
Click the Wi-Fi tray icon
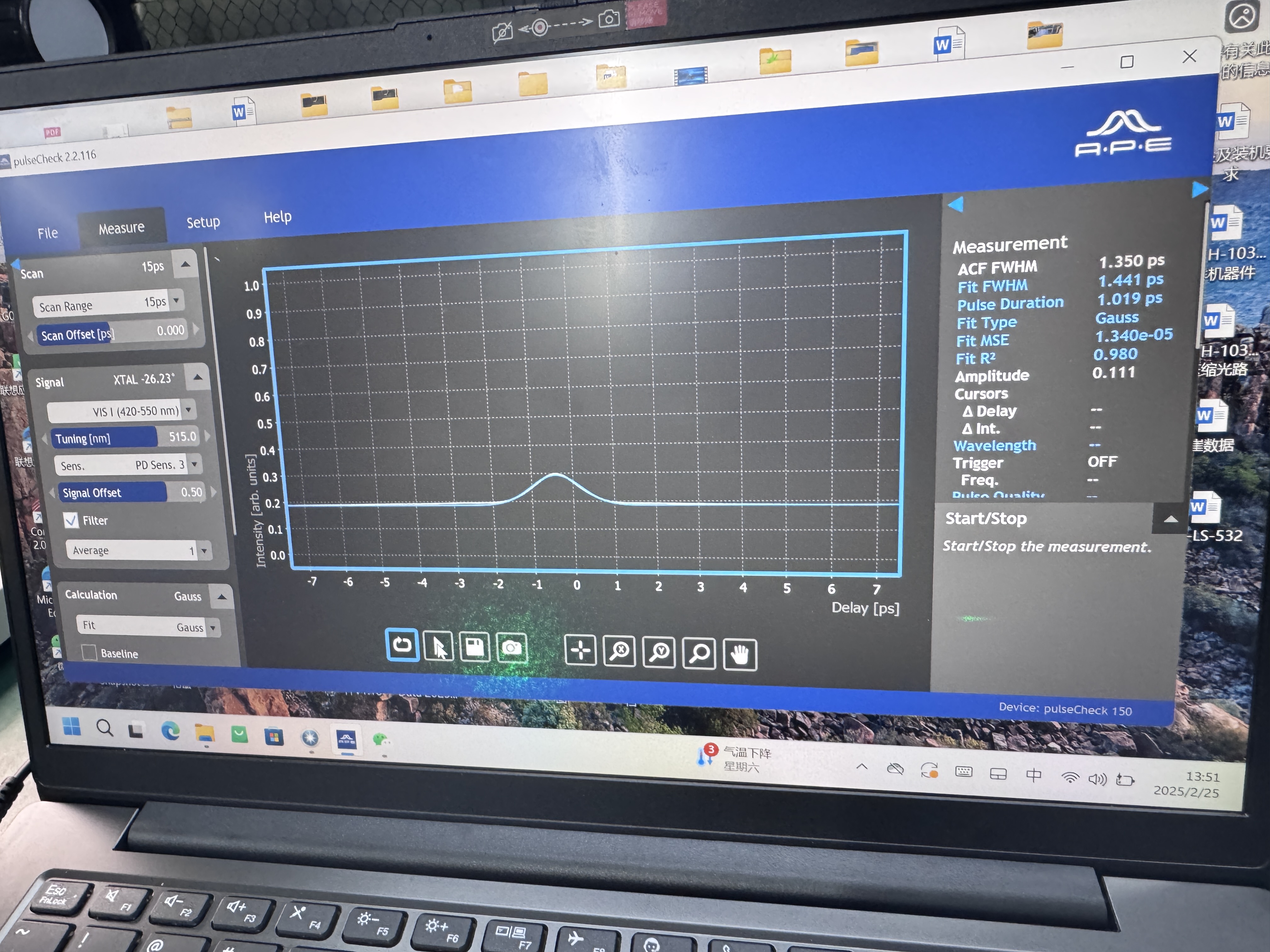click(1070, 778)
